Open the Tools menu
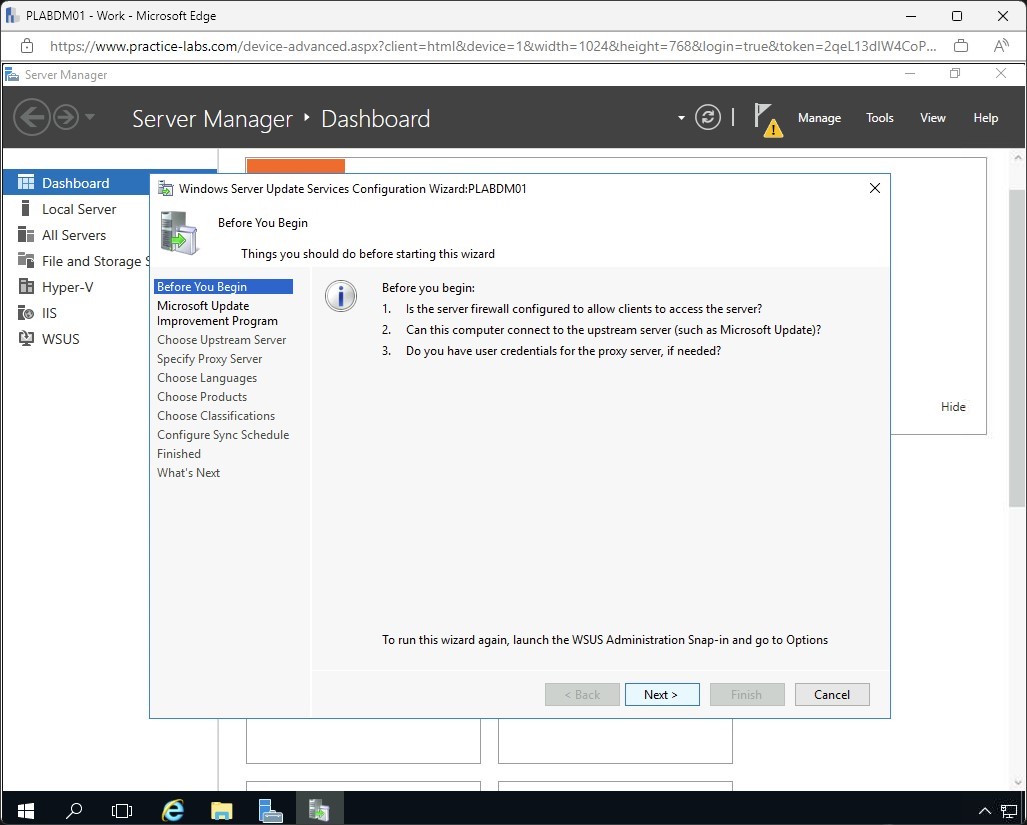1027x825 pixels. tap(879, 118)
